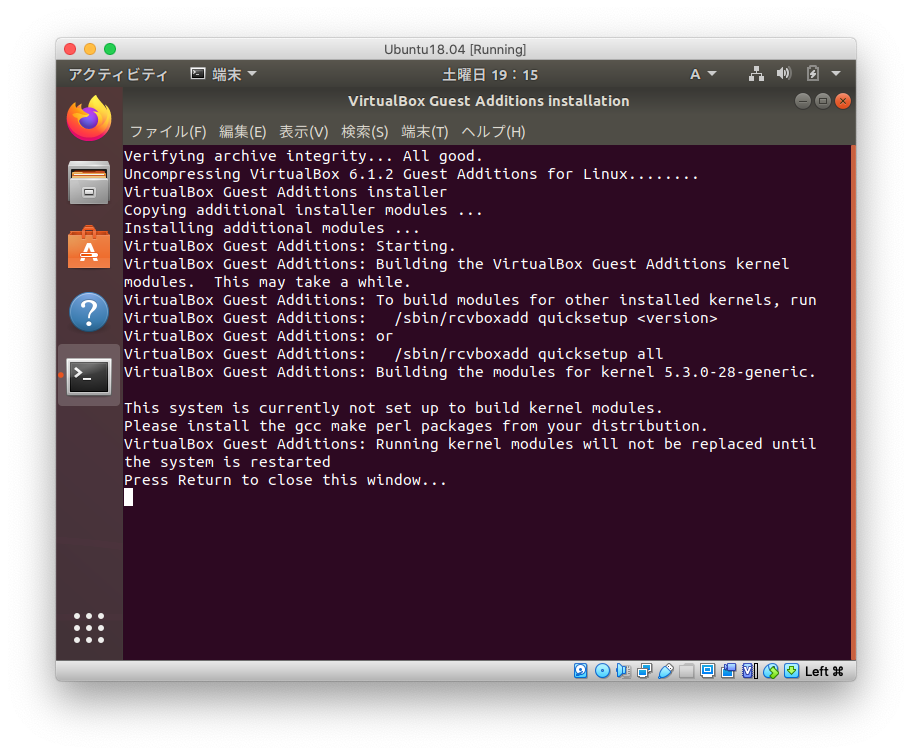
Task: Click the mouse integration indicator
Action: (771, 671)
